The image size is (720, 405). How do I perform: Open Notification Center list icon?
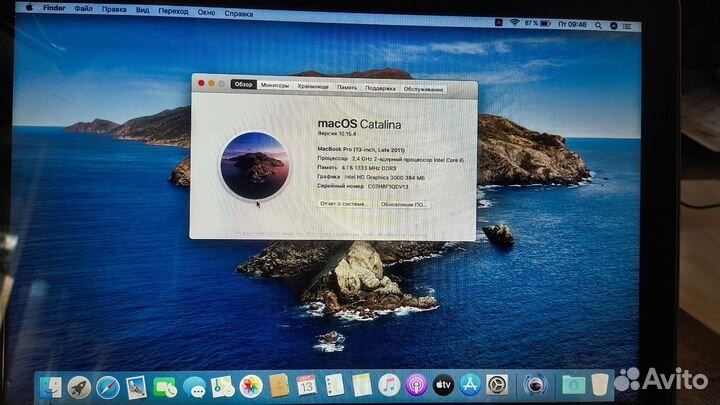pyautogui.click(x=627, y=27)
